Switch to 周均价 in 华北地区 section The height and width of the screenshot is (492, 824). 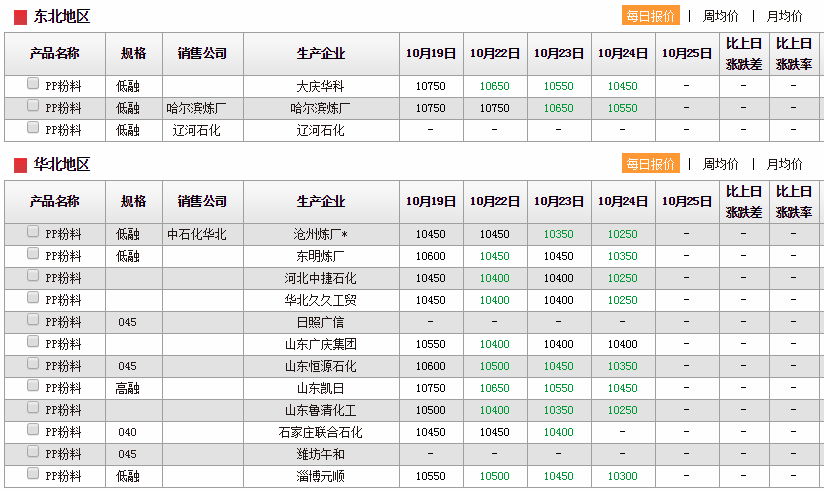pos(720,165)
